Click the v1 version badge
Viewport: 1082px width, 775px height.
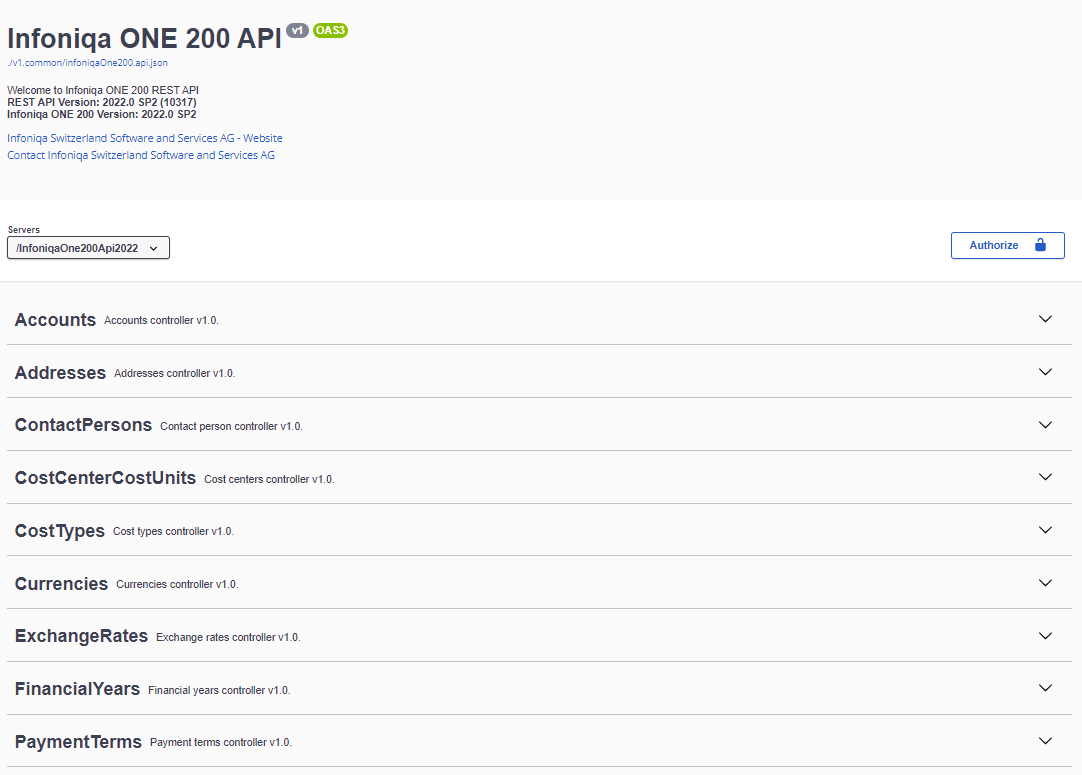pos(297,30)
